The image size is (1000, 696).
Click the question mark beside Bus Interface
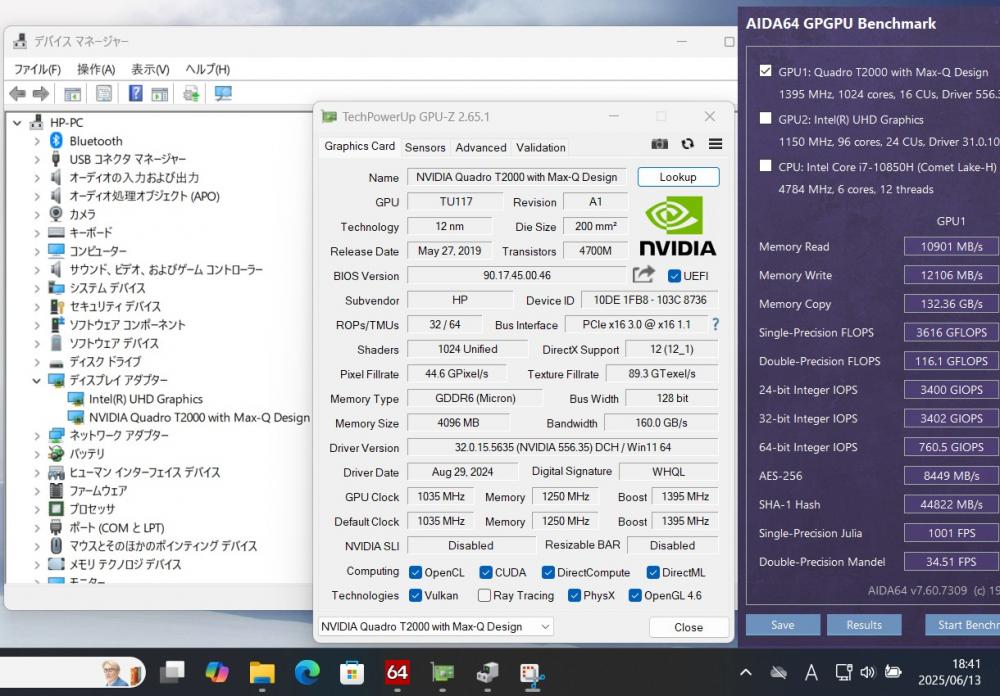[716, 324]
